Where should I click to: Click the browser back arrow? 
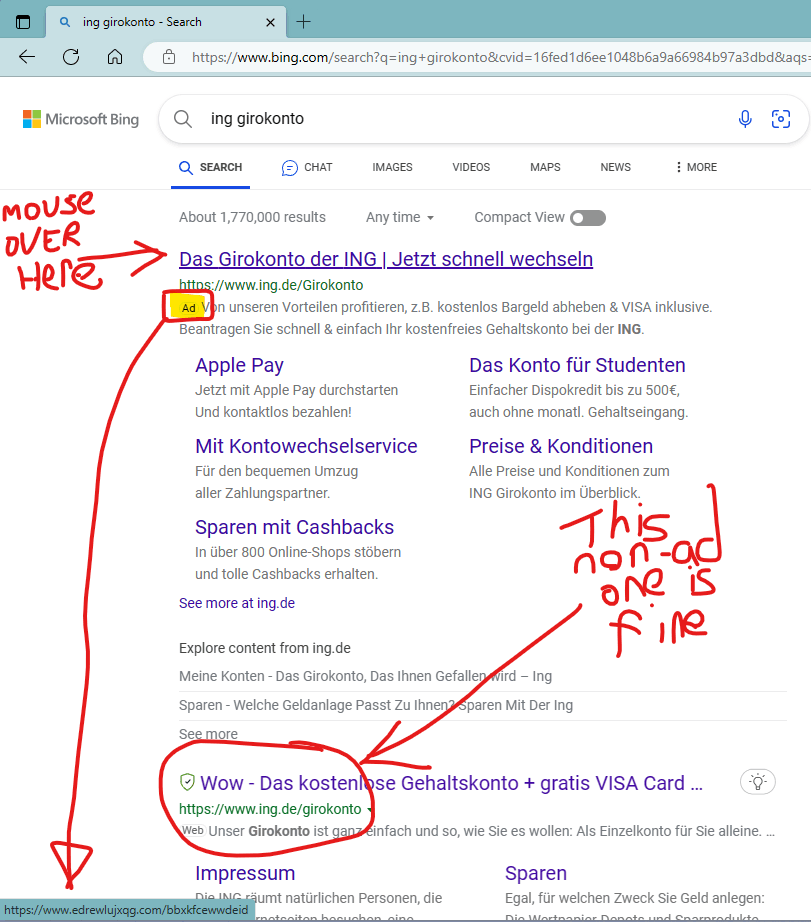pyautogui.click(x=27, y=57)
